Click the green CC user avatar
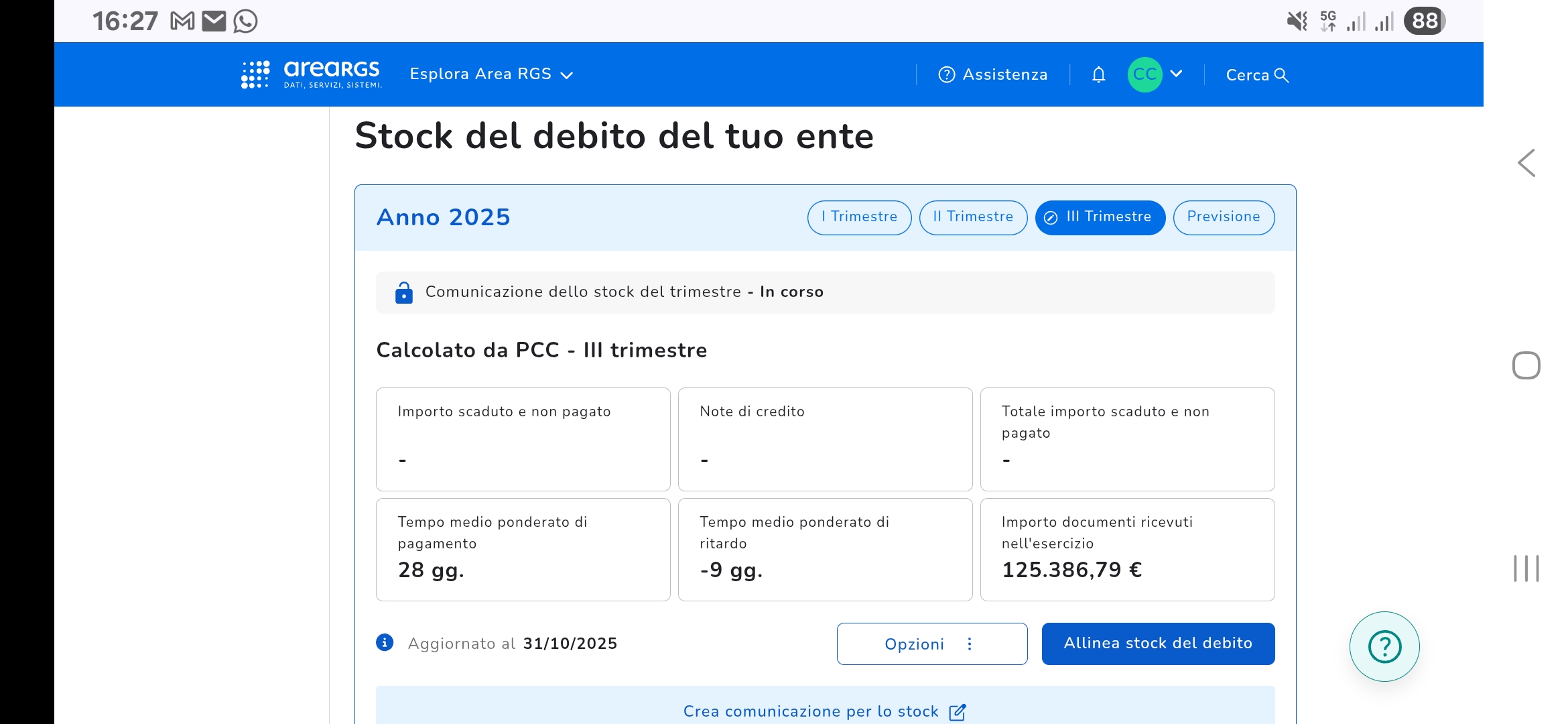This screenshot has width=1568, height=724. tap(1145, 74)
